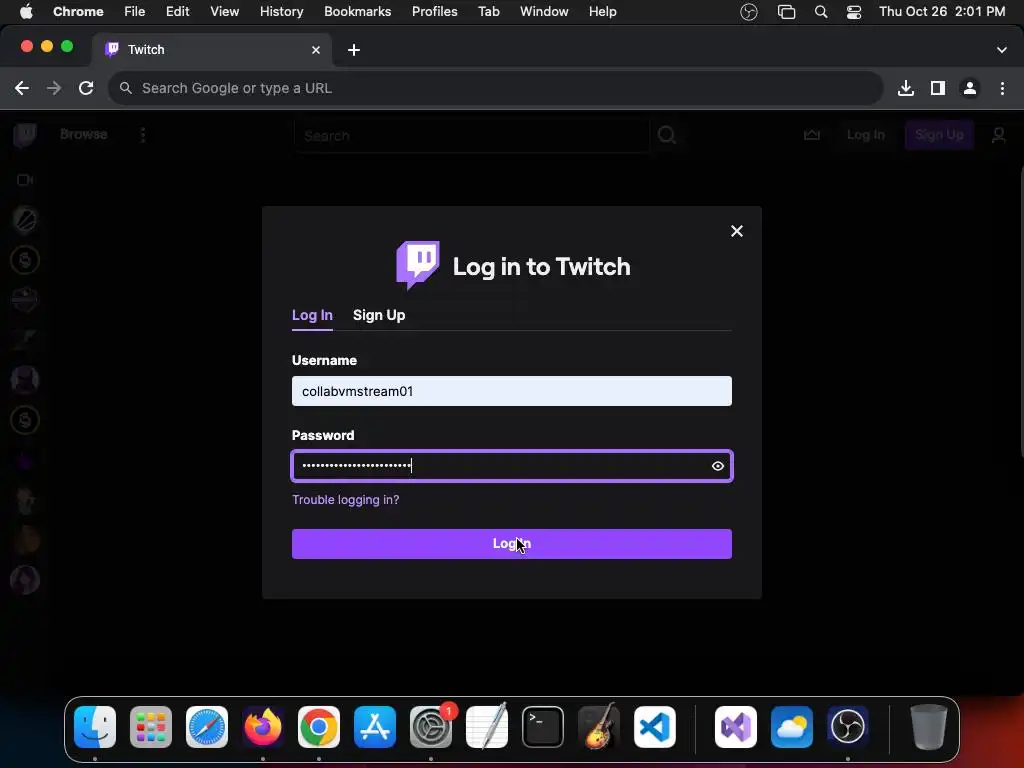Image resolution: width=1024 pixels, height=768 pixels.
Task: Select the Twitch browser tab
Action: tap(212, 50)
